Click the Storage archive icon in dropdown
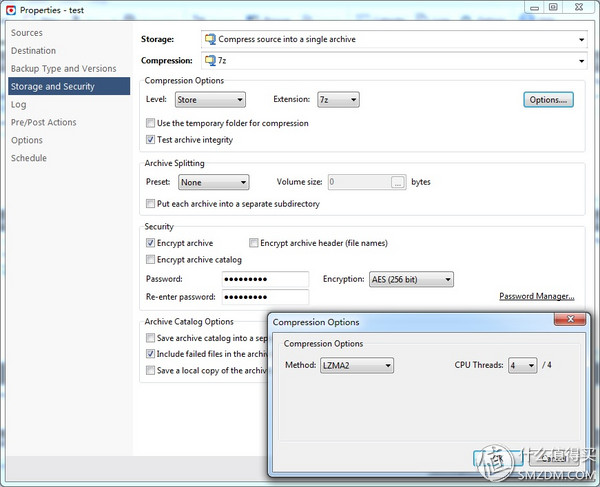The height and width of the screenshot is (487, 600). click(x=210, y=39)
